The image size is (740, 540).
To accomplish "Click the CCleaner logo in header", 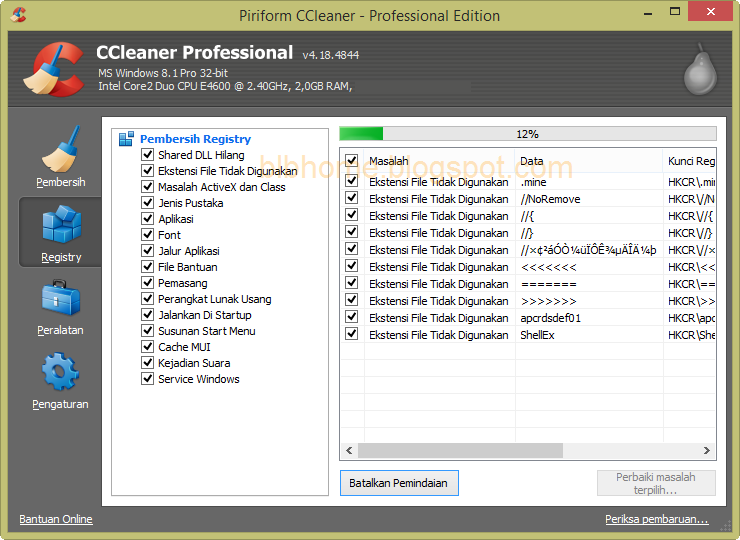I will click(54, 69).
